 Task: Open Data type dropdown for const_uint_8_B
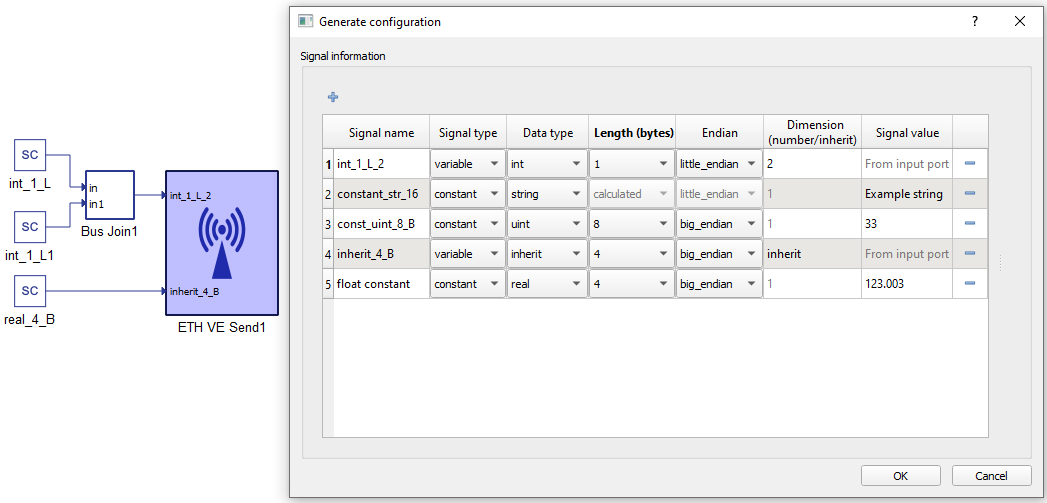click(547, 224)
